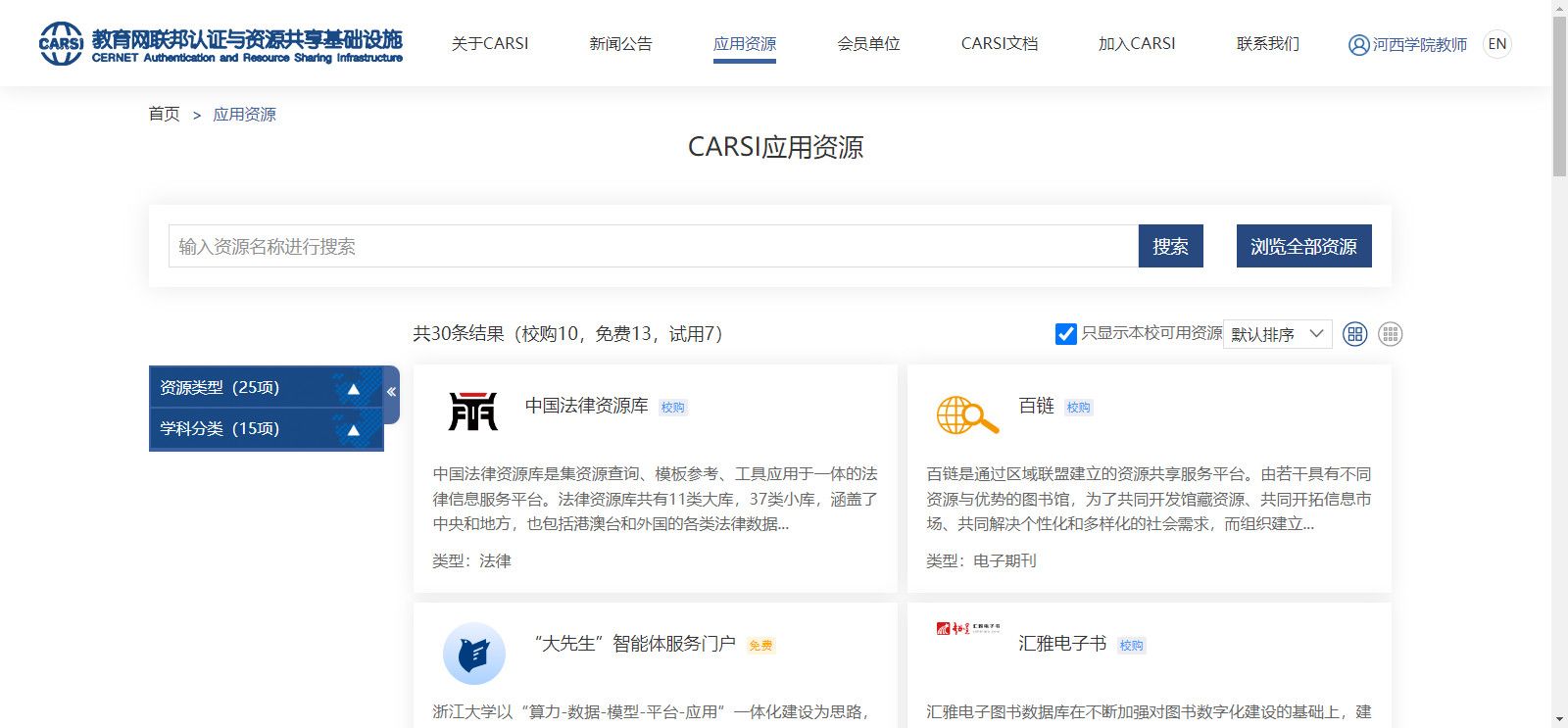Click 中国法律资源库 logo icon
This screenshot has height=728, width=1568.
coord(473,411)
